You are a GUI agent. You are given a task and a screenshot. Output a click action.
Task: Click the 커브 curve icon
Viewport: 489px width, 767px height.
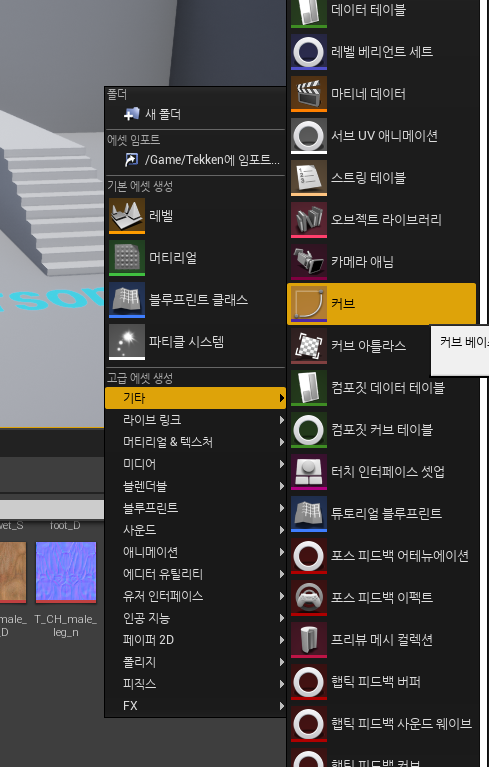[309, 304]
